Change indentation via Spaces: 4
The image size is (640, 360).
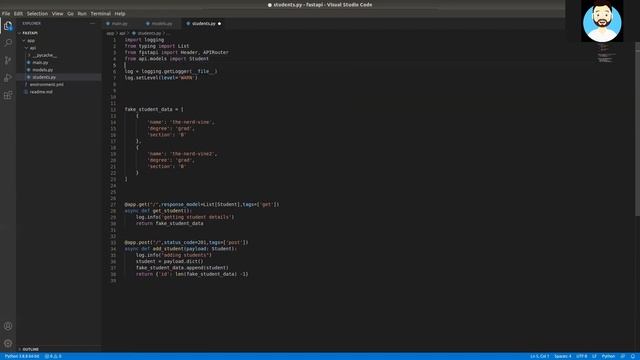(x=562, y=356)
